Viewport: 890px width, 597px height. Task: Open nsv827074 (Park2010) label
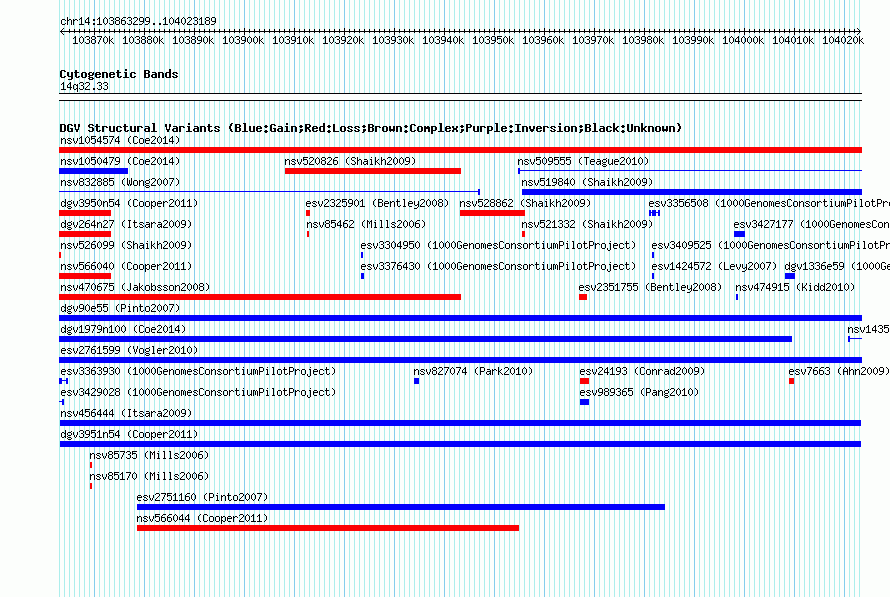473,371
